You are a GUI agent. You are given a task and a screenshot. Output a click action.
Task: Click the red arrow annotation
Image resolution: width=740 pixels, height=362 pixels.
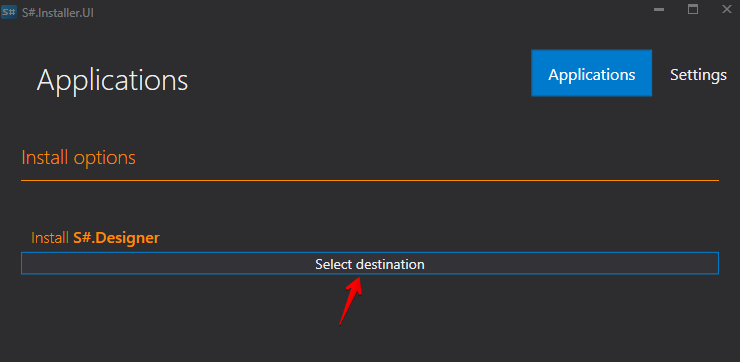point(351,301)
